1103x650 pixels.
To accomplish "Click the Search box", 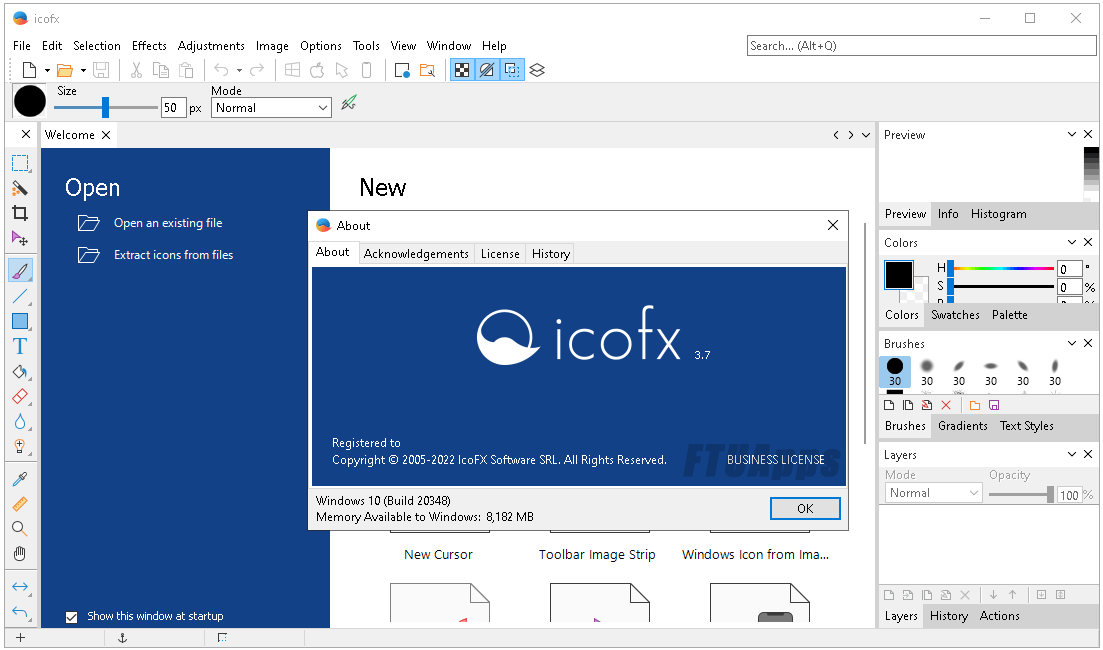I will click(x=921, y=46).
